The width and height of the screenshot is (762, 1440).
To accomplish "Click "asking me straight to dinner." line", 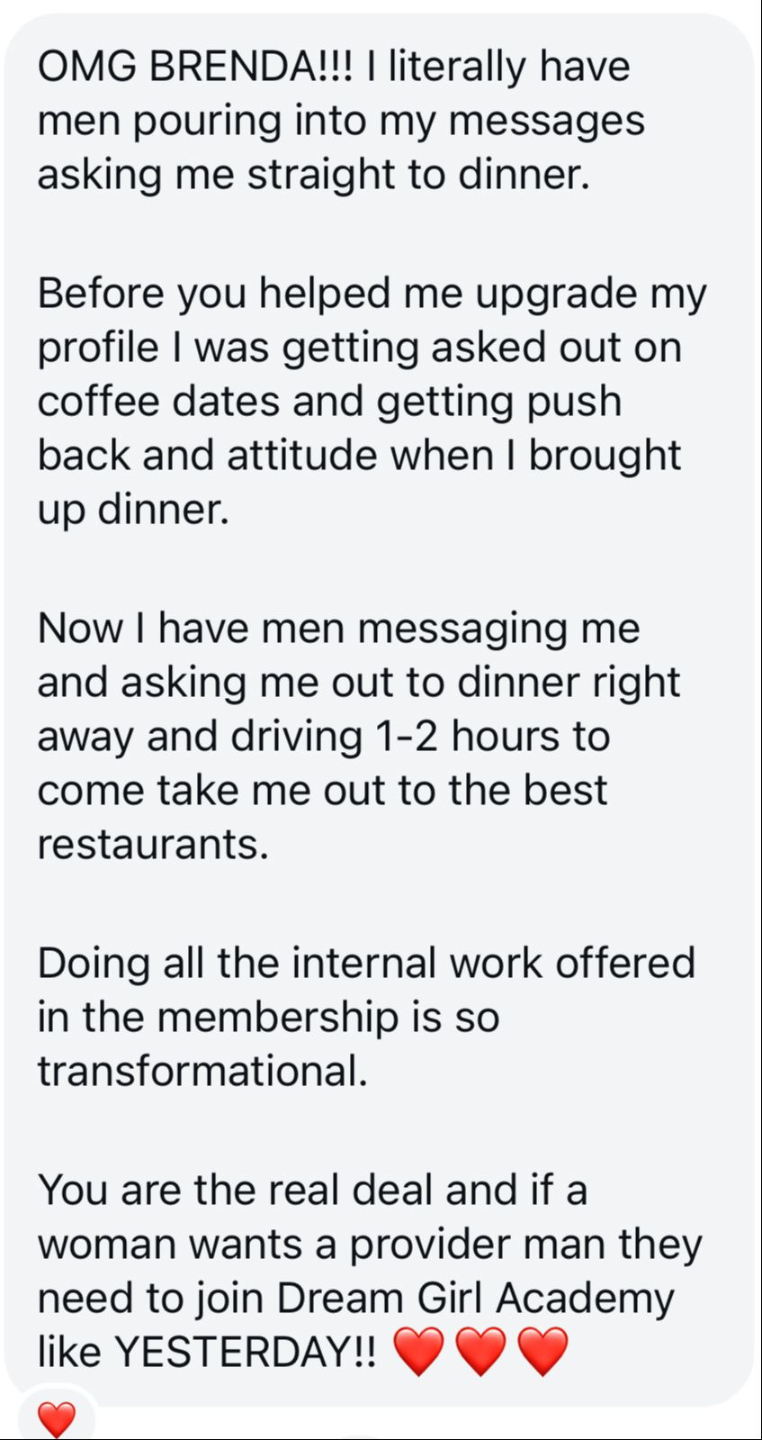I will (313, 176).
